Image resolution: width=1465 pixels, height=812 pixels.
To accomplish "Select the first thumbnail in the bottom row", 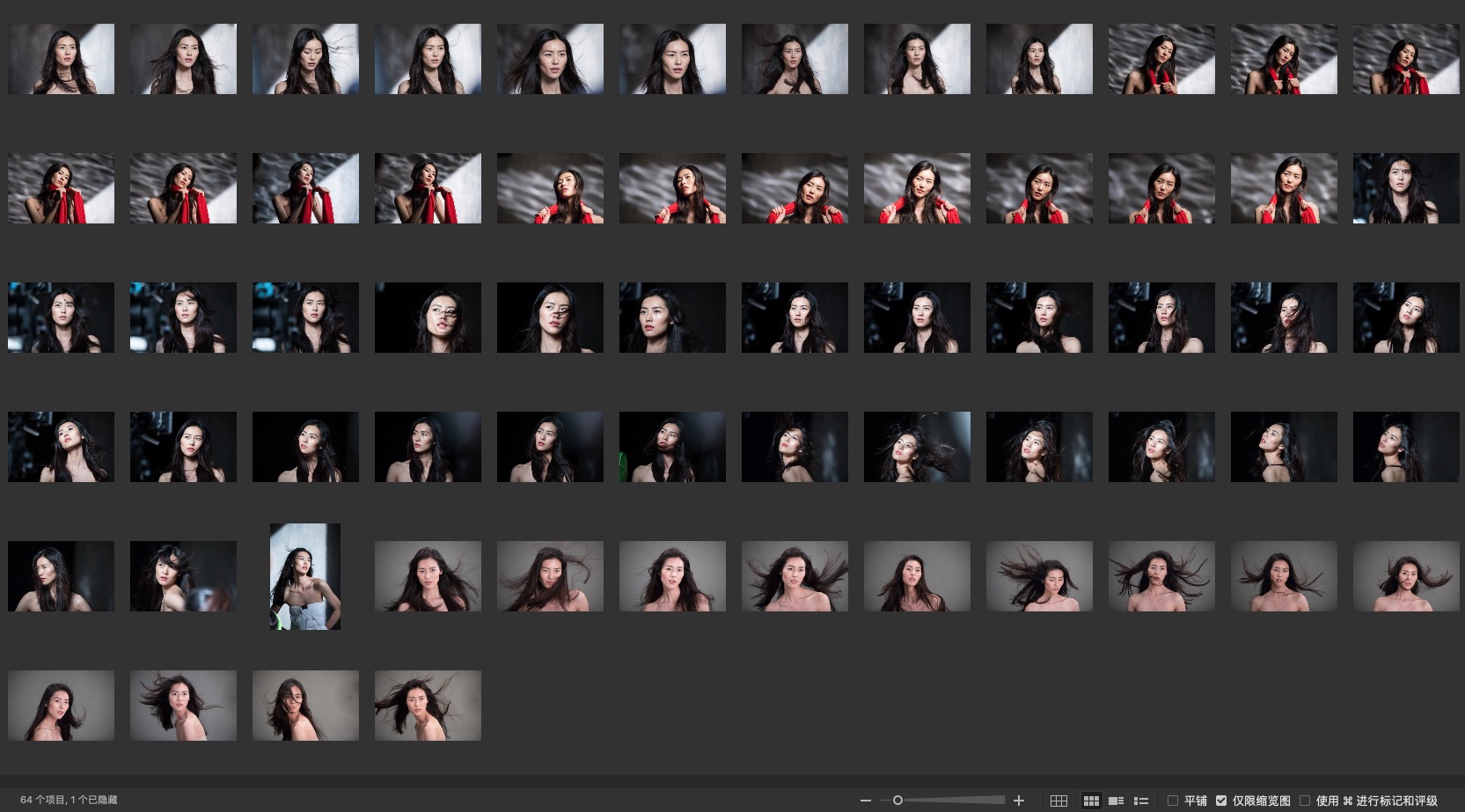I will click(61, 706).
